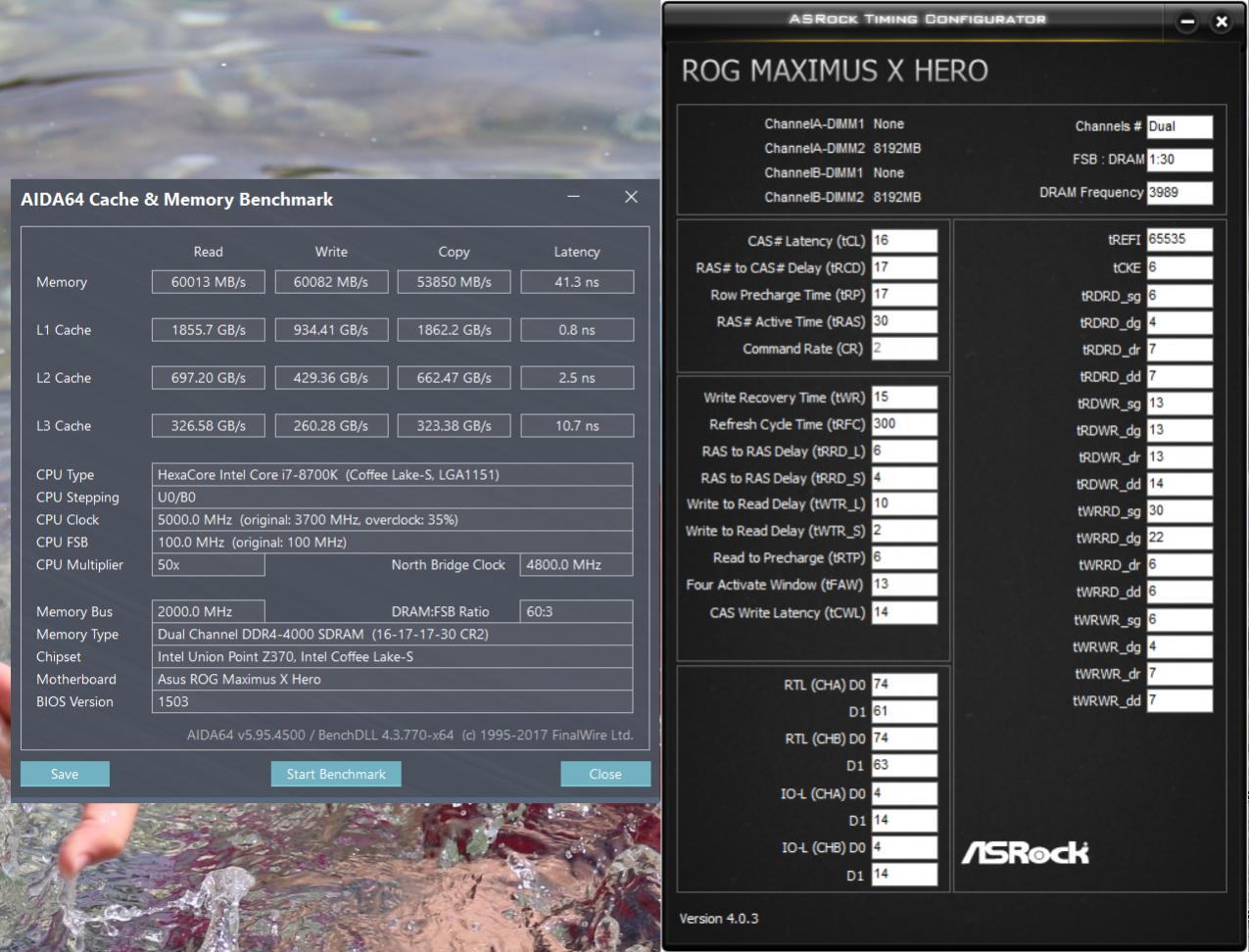The image size is (1249, 952).
Task: Select the tRDRD_sg value field
Action: [1179, 296]
